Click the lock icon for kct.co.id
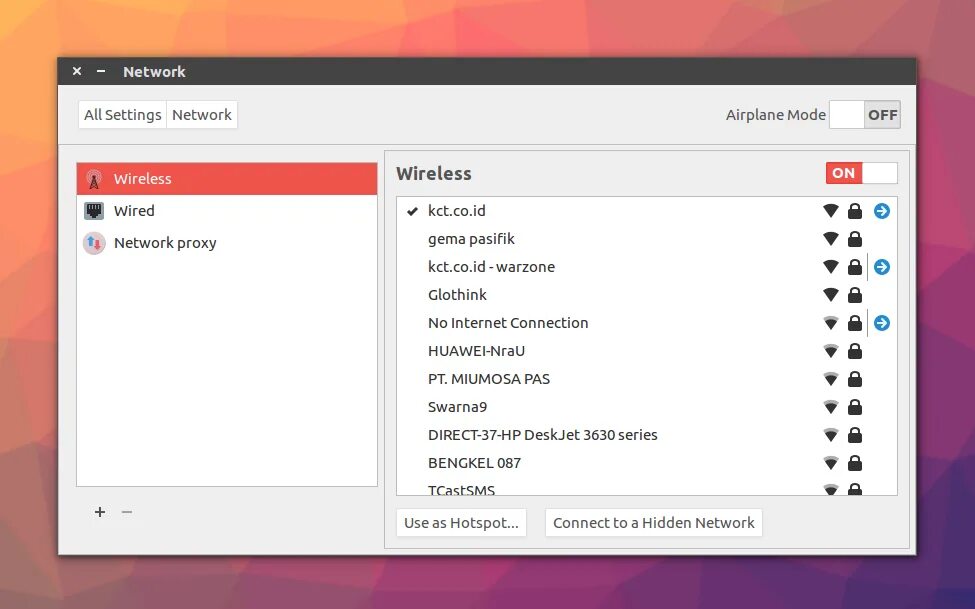 pyautogui.click(x=855, y=211)
